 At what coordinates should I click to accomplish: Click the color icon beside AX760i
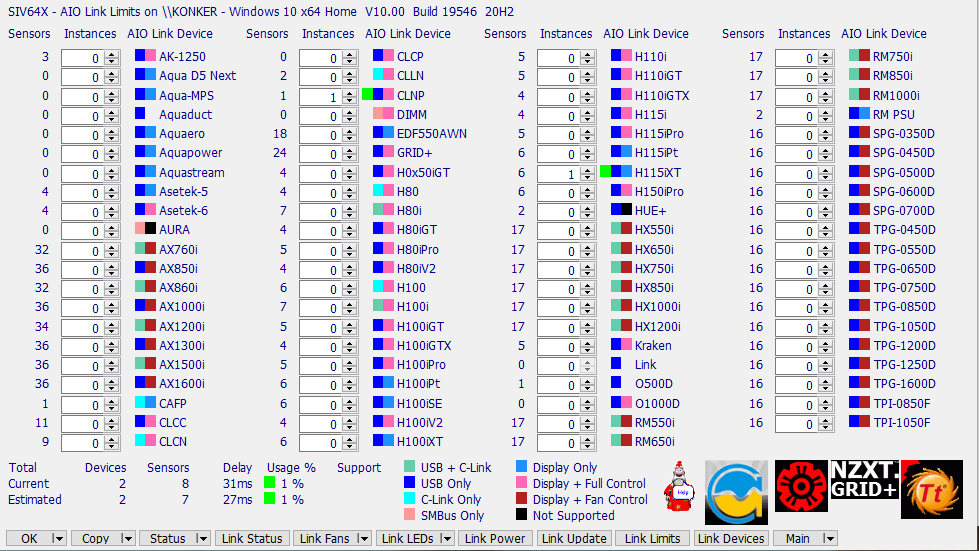145,248
